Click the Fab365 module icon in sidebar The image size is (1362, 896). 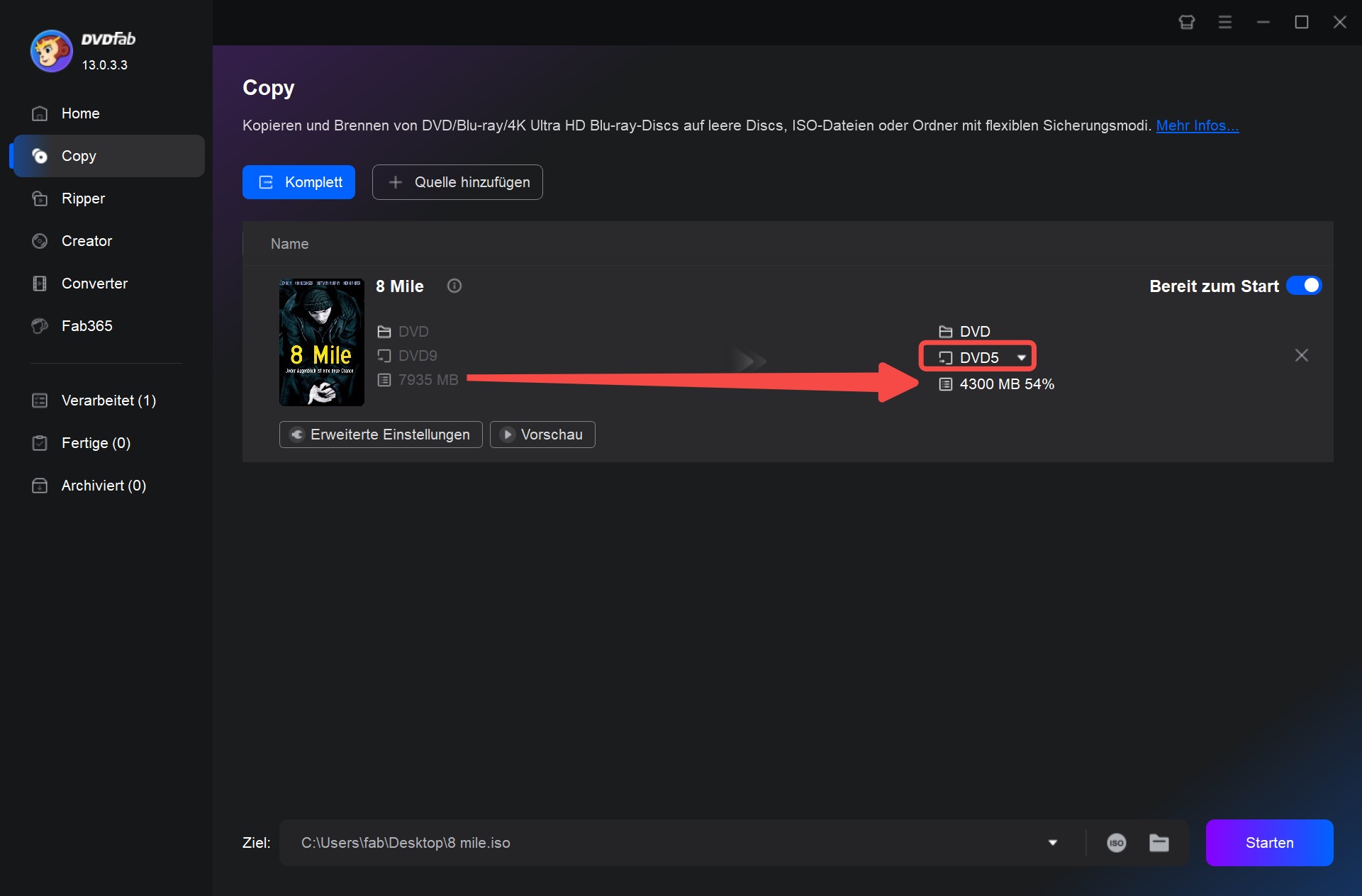click(38, 325)
